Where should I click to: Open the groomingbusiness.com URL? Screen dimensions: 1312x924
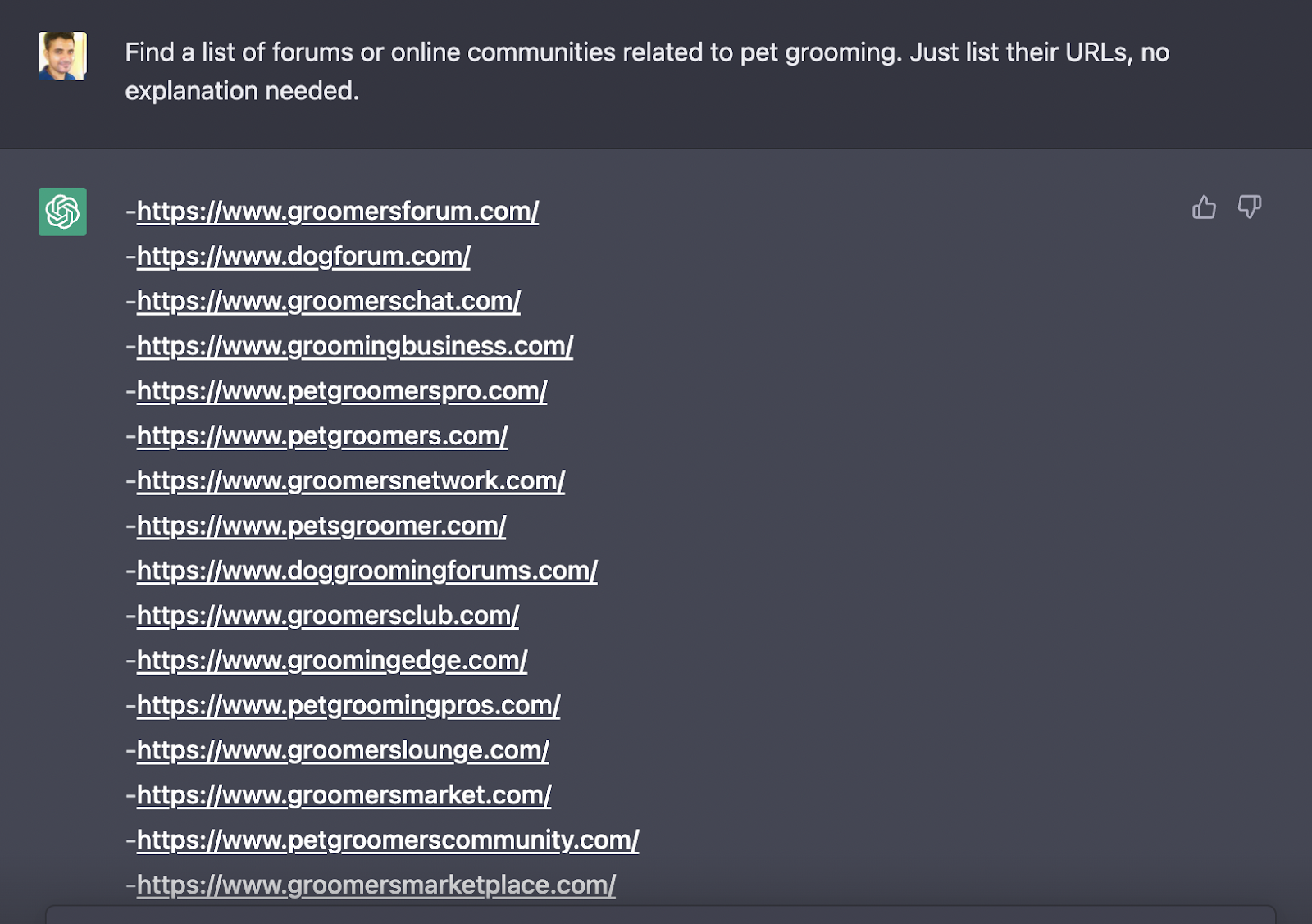[x=354, y=347]
